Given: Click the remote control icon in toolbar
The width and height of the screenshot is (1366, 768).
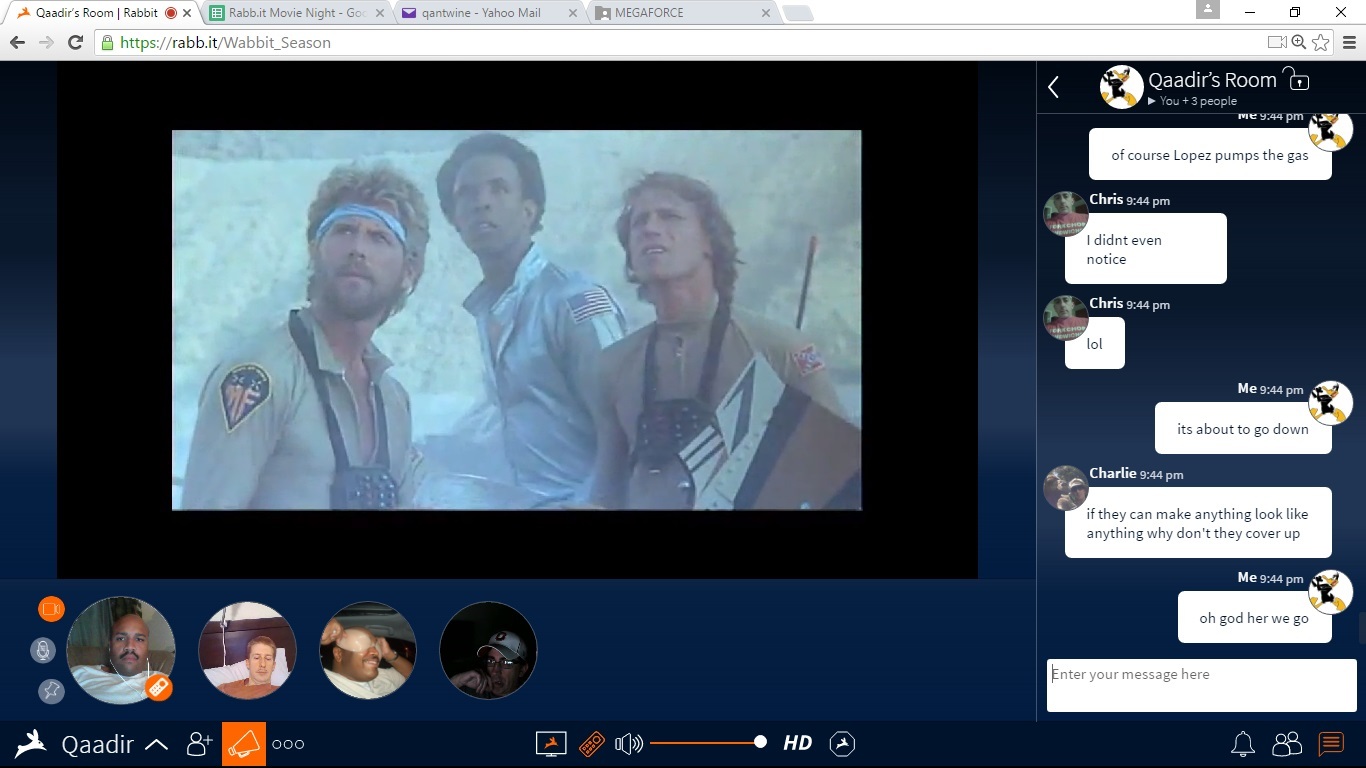Looking at the screenshot, I should [x=592, y=744].
